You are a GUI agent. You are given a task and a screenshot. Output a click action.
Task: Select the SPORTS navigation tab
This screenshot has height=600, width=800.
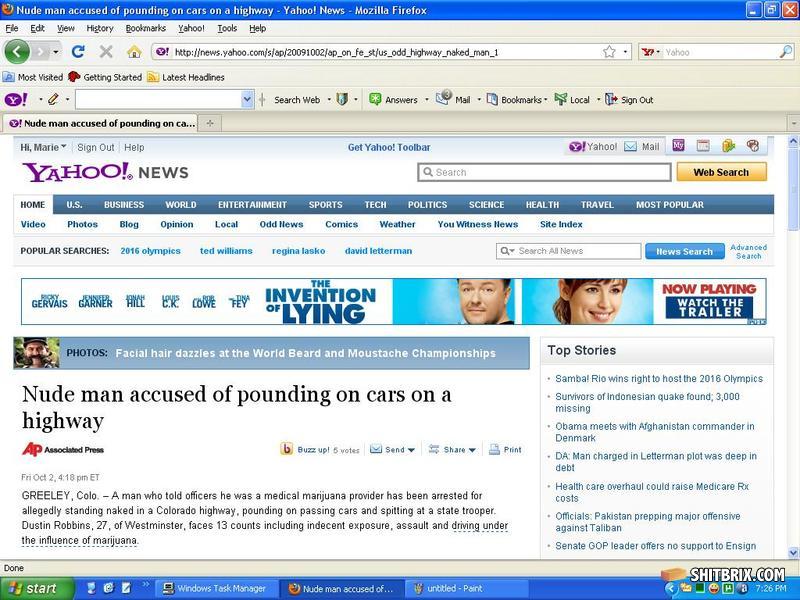pyautogui.click(x=325, y=205)
